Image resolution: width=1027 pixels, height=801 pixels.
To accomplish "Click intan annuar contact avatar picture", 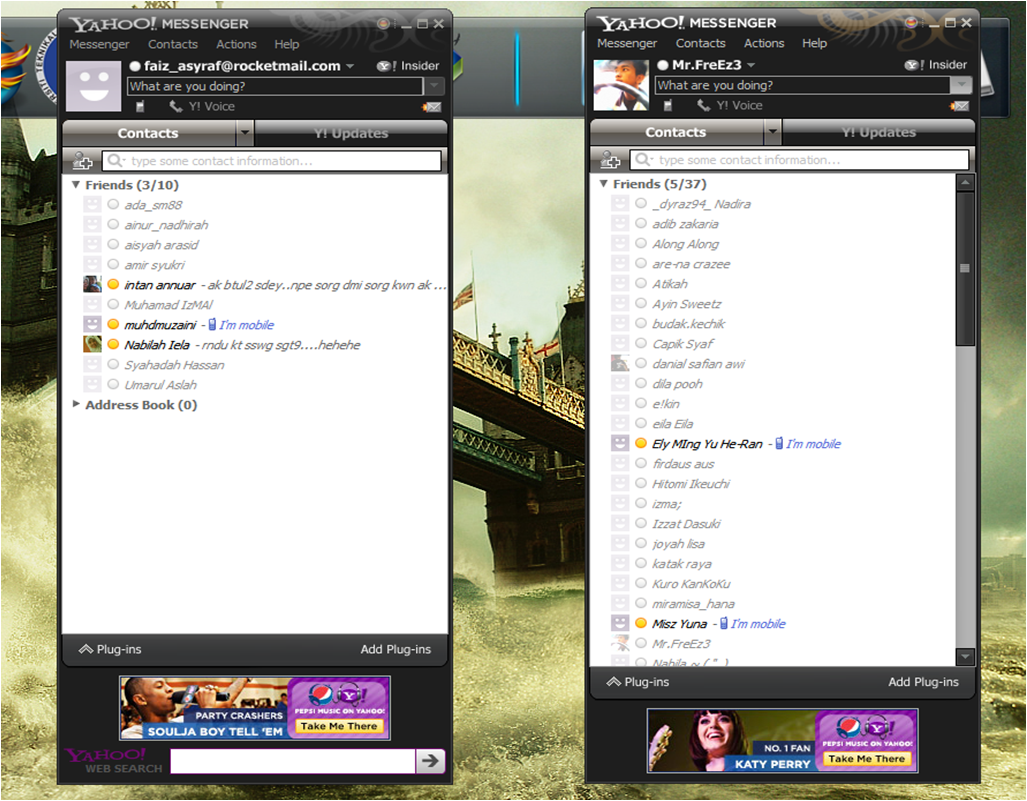I will (x=92, y=284).
